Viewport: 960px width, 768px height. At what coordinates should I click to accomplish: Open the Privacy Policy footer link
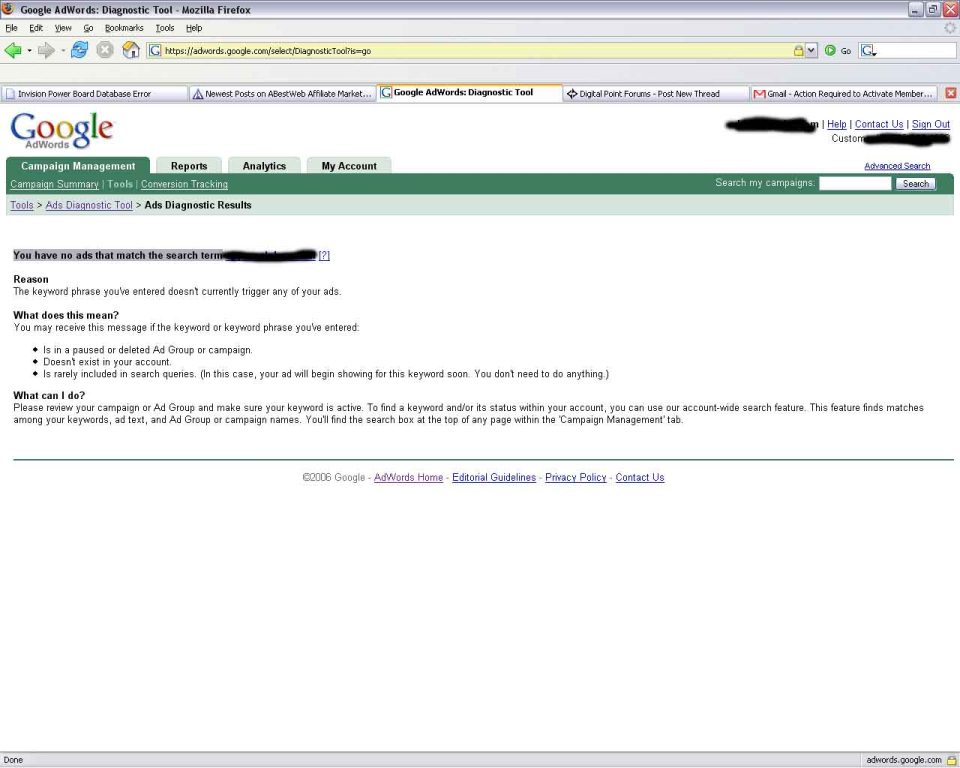click(x=576, y=478)
